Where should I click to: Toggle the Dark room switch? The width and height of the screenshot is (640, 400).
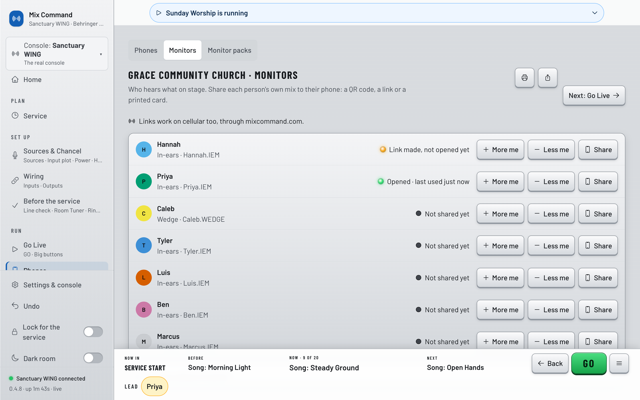pyautogui.click(x=93, y=358)
